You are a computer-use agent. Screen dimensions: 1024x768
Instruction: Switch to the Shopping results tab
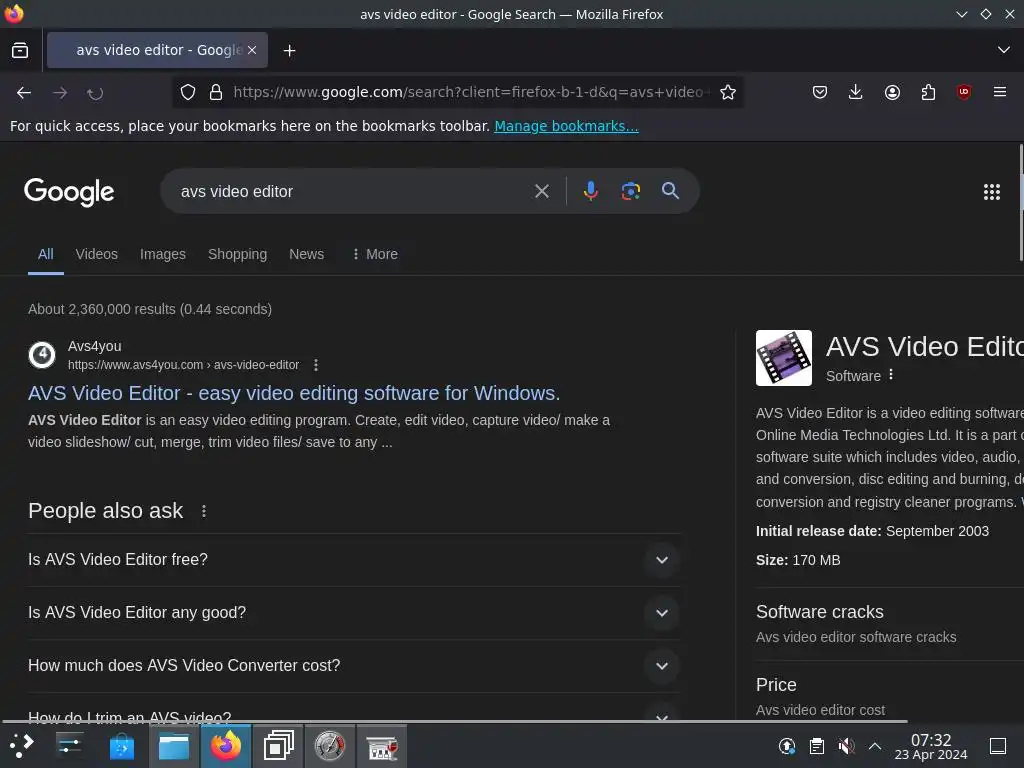click(x=237, y=254)
